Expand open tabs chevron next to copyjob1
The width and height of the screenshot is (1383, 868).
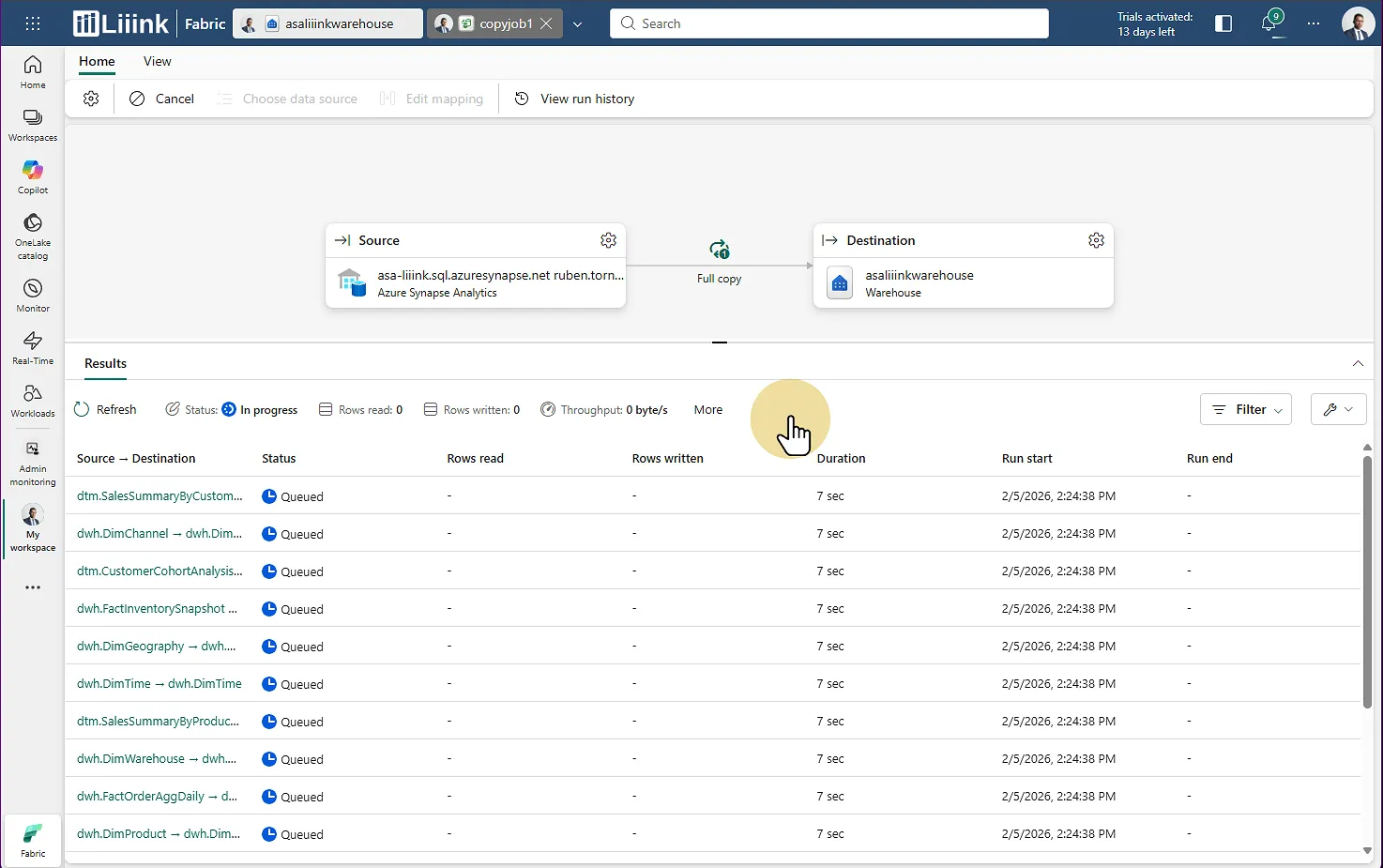tap(578, 24)
